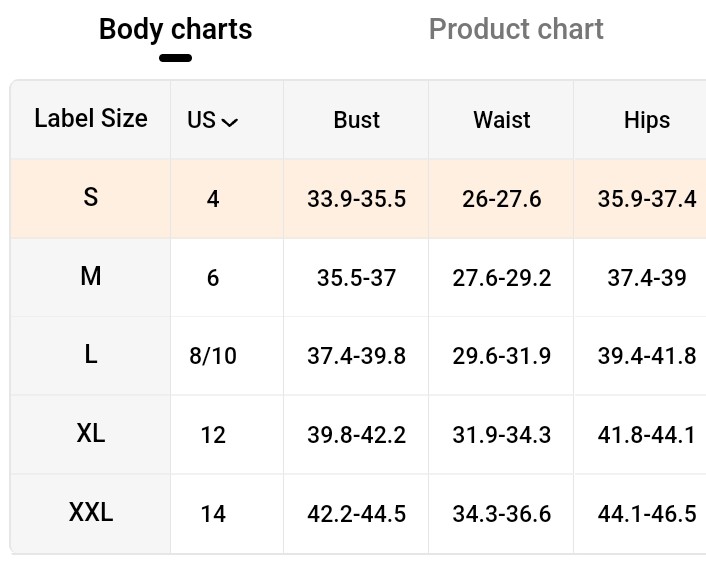Click the Waist column header
Image resolution: width=706 pixels, height=586 pixels.
[501, 120]
